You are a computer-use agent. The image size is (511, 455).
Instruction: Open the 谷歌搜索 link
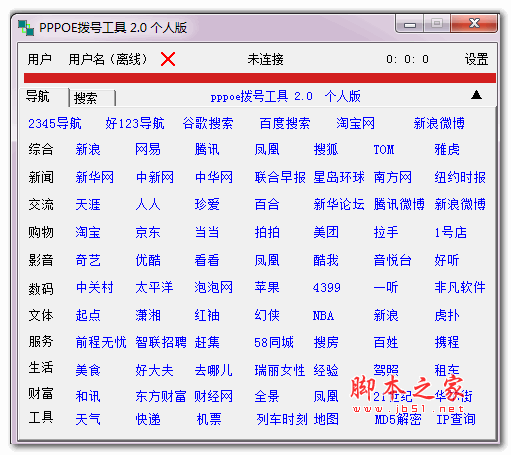point(208,123)
